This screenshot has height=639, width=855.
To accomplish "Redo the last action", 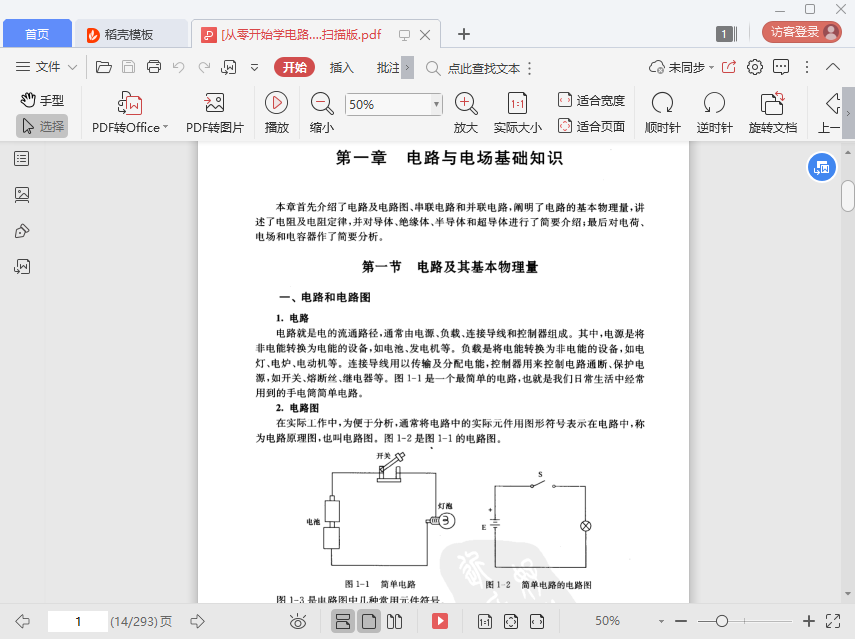I will coord(204,67).
